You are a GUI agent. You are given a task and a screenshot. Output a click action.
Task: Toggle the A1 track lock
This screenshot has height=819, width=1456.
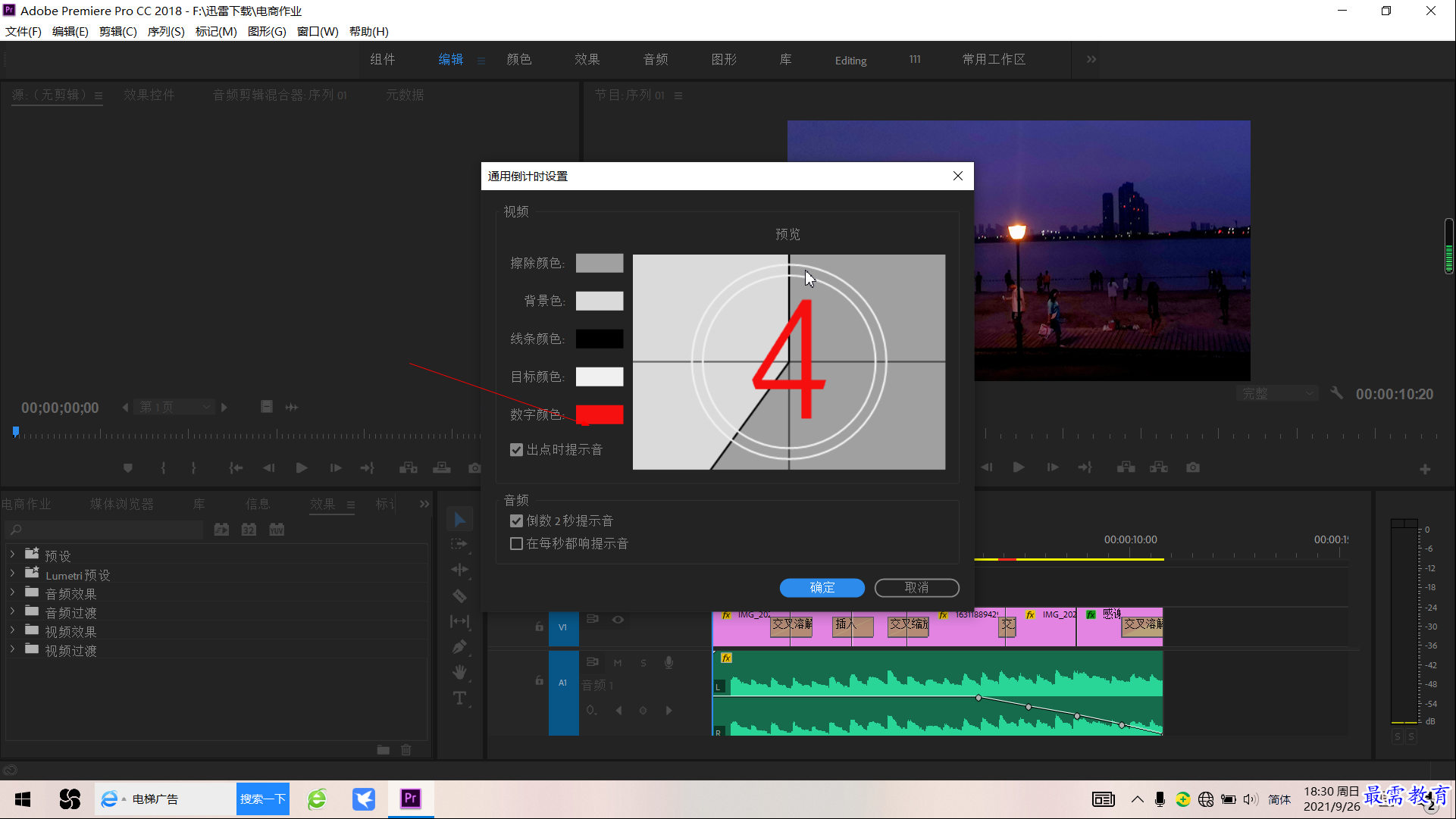tap(539, 680)
